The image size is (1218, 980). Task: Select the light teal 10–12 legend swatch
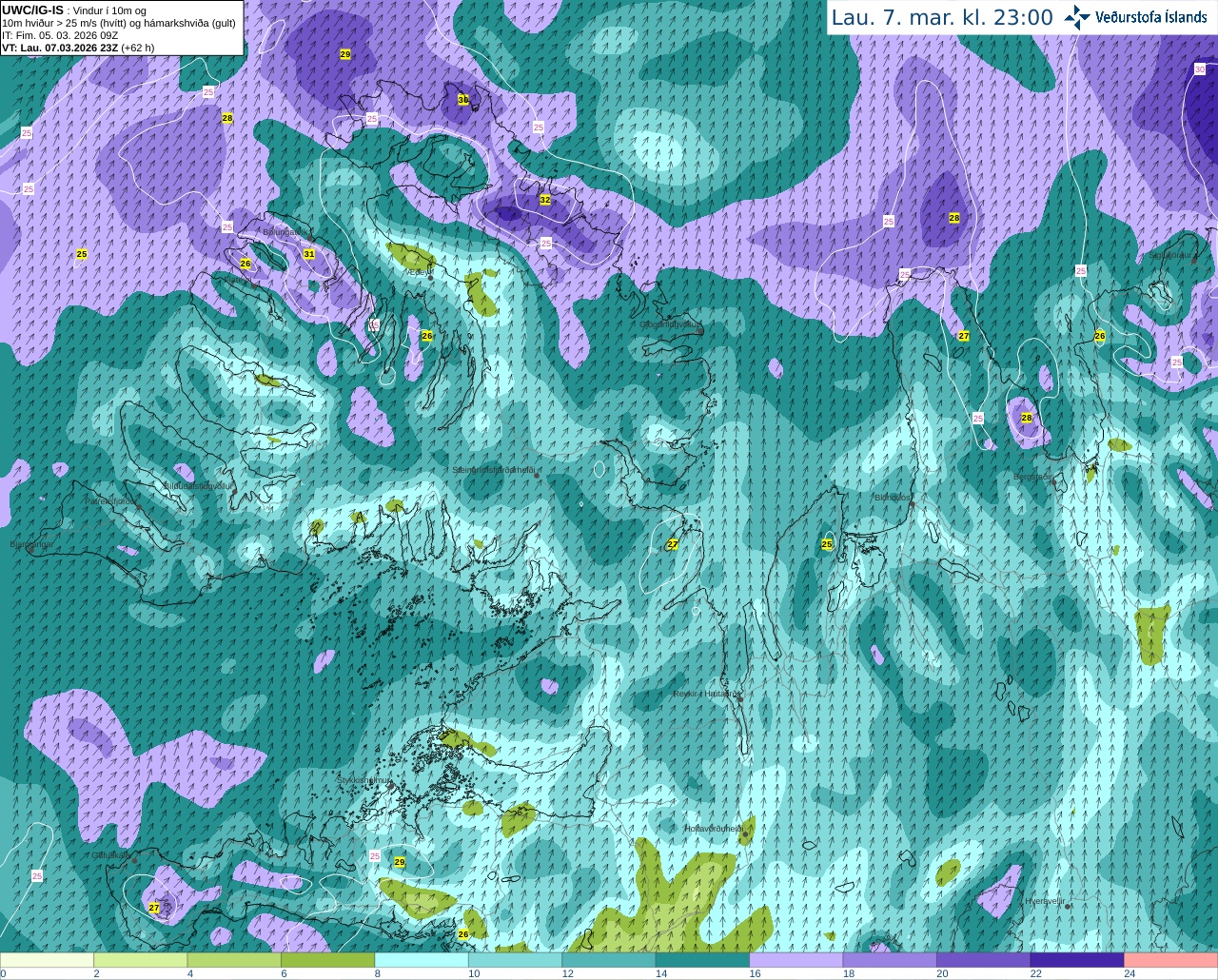coord(515,959)
